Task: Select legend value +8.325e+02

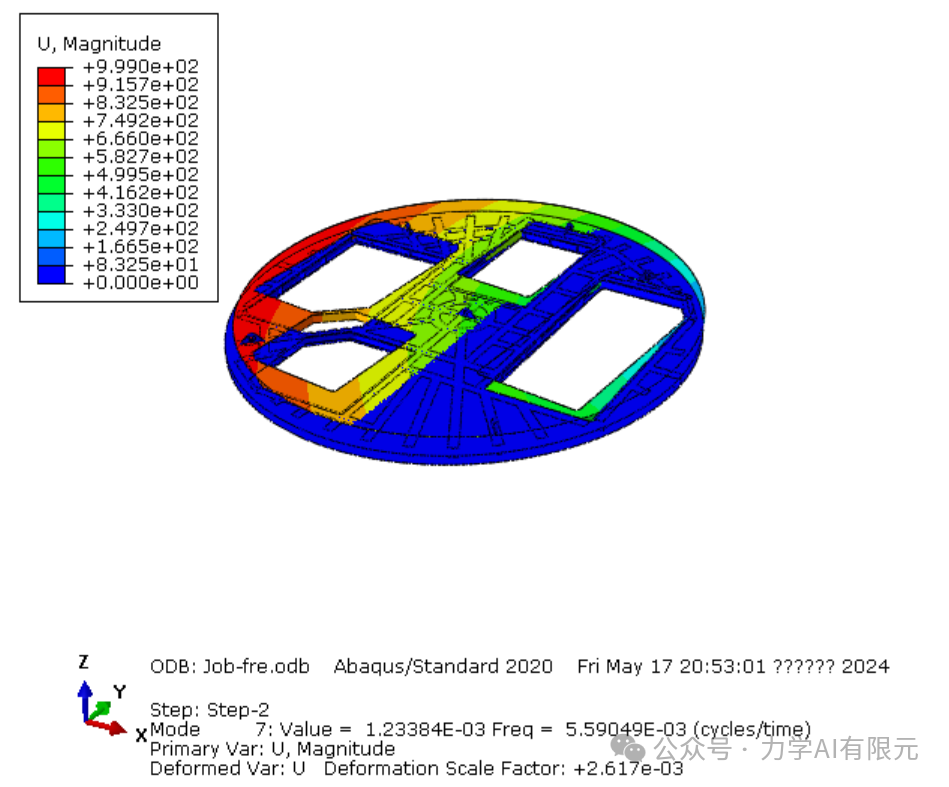Action: [x=140, y=102]
